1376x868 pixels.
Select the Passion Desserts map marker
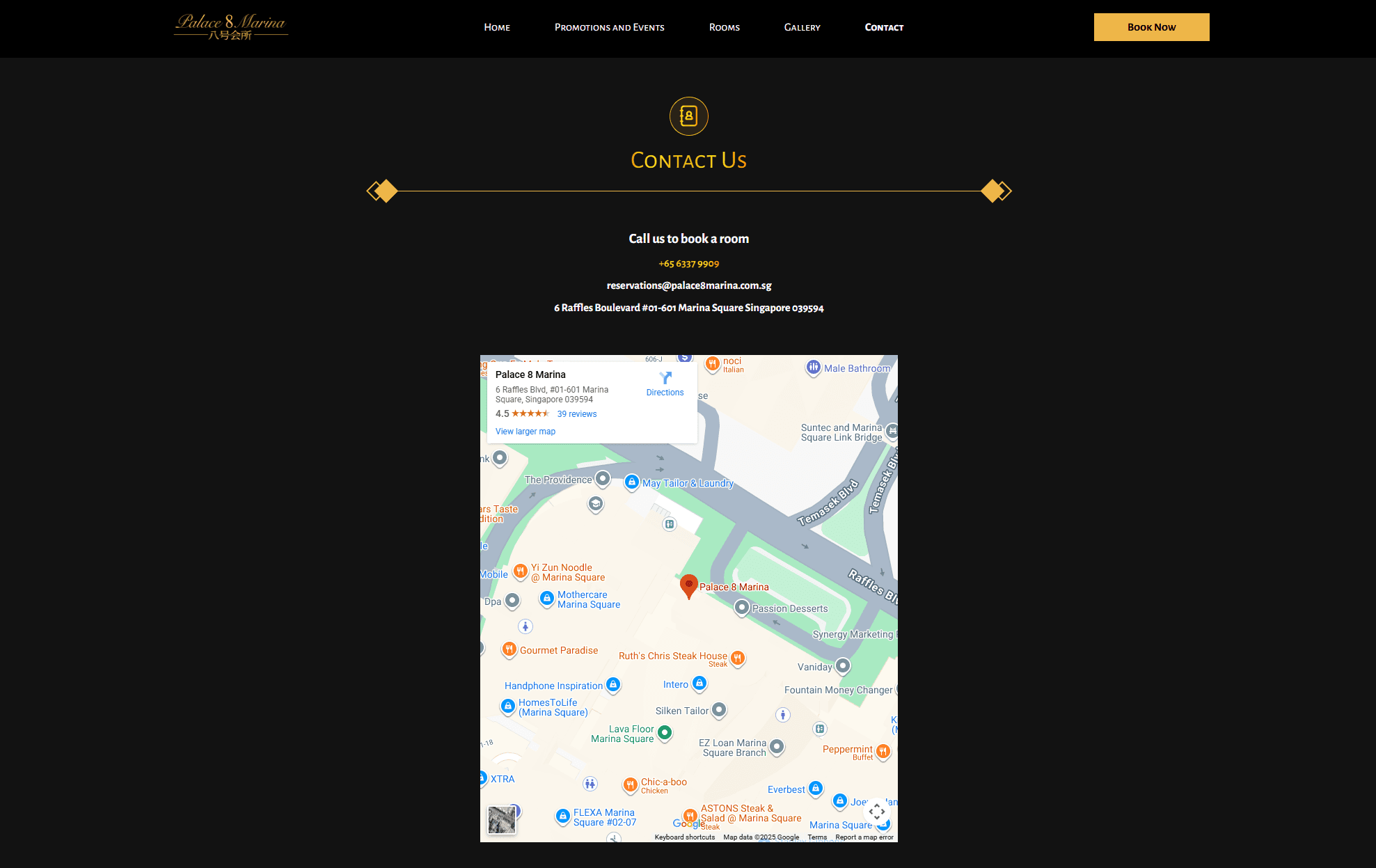click(742, 608)
